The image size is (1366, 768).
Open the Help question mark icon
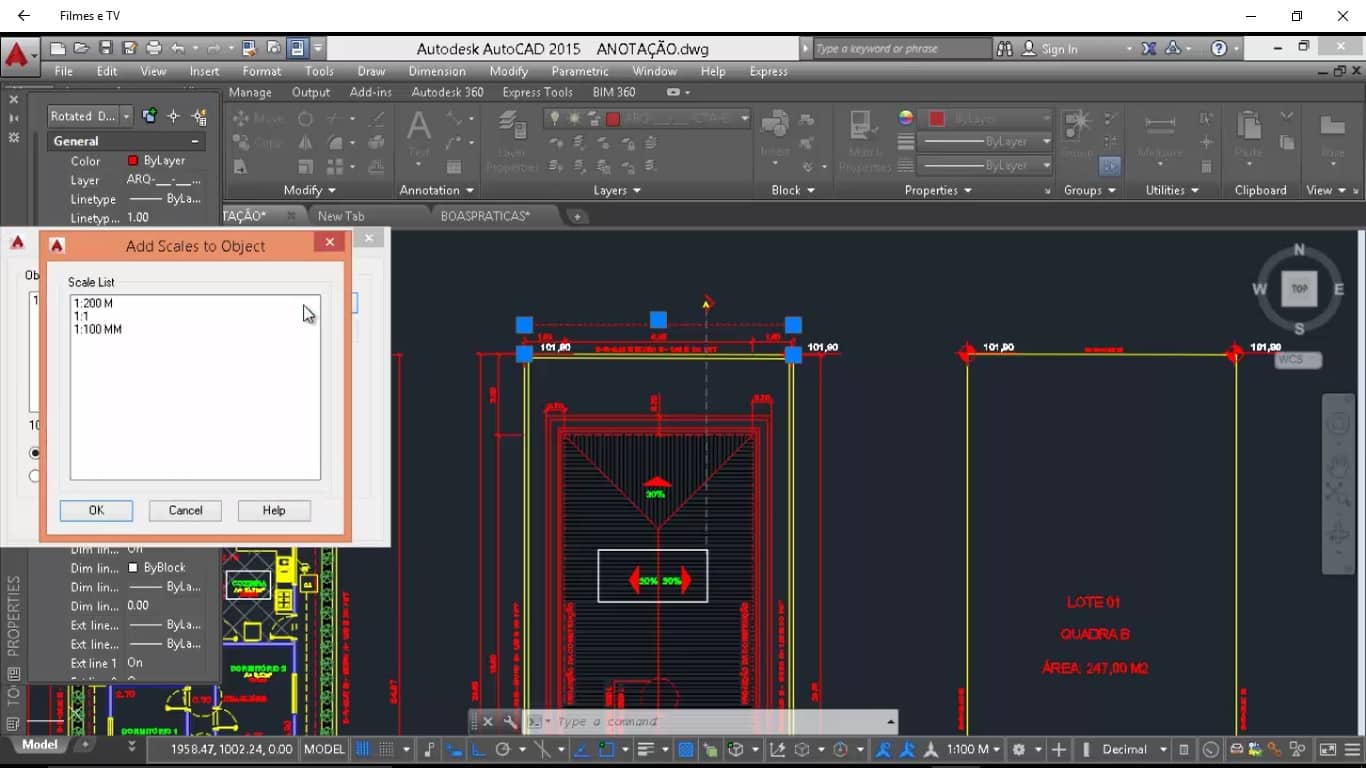click(1218, 48)
